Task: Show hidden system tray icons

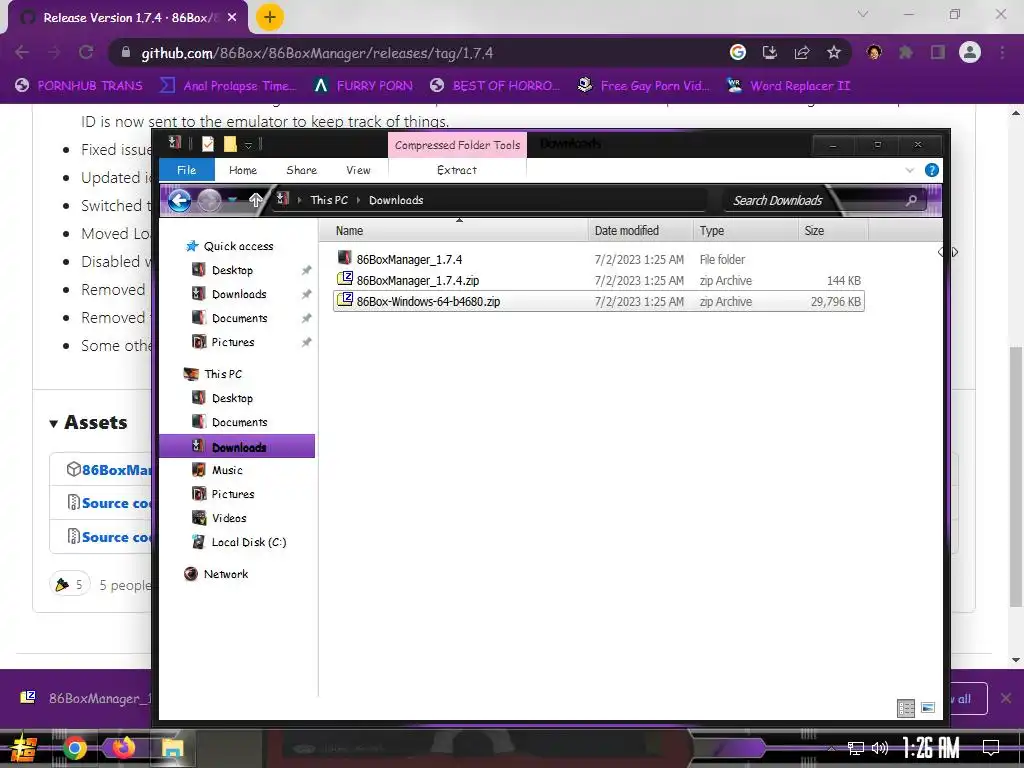Action: click(831, 748)
